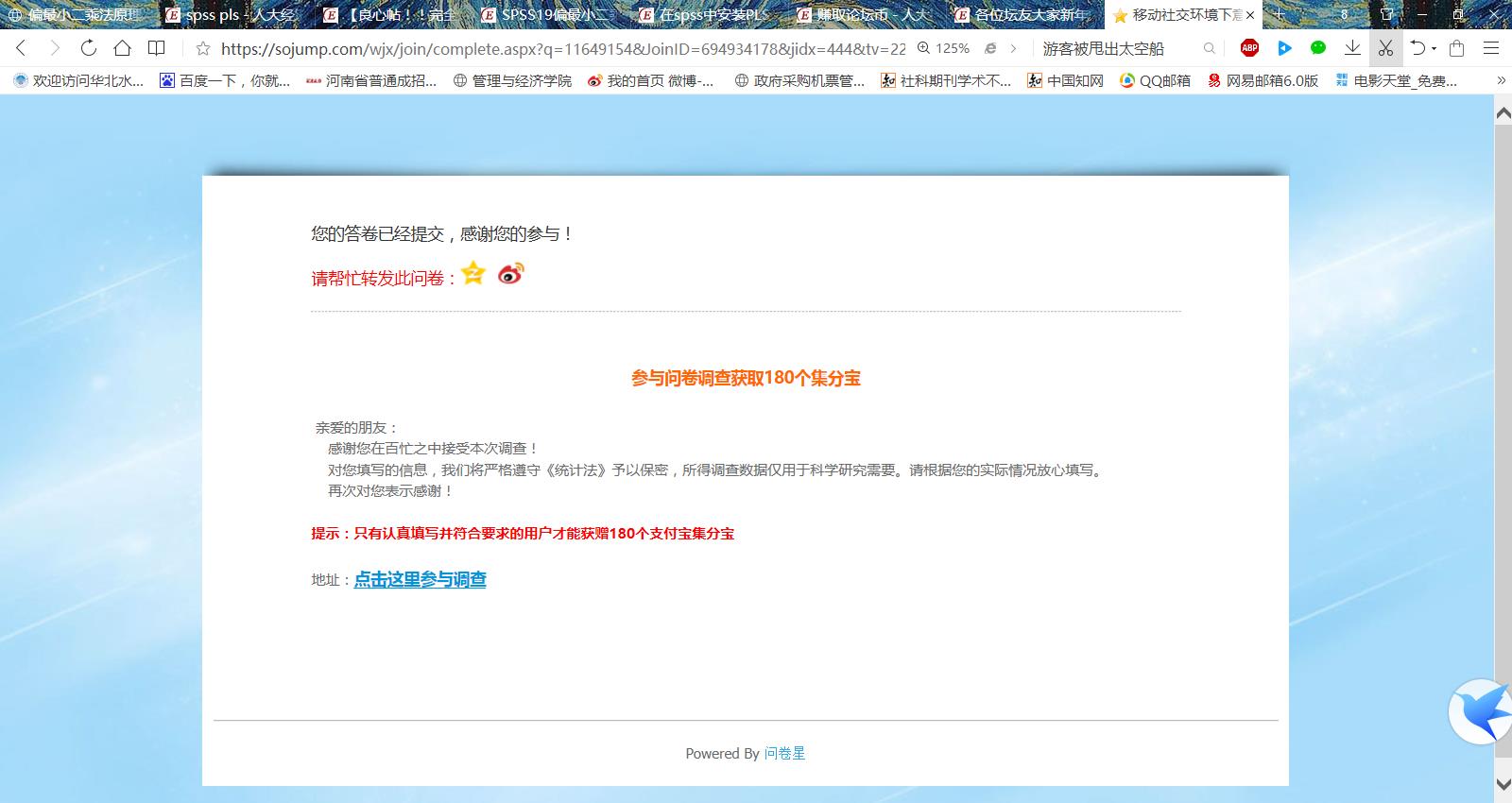Go back to the previous page
Image resolution: width=1512 pixels, height=803 pixels.
[21, 48]
